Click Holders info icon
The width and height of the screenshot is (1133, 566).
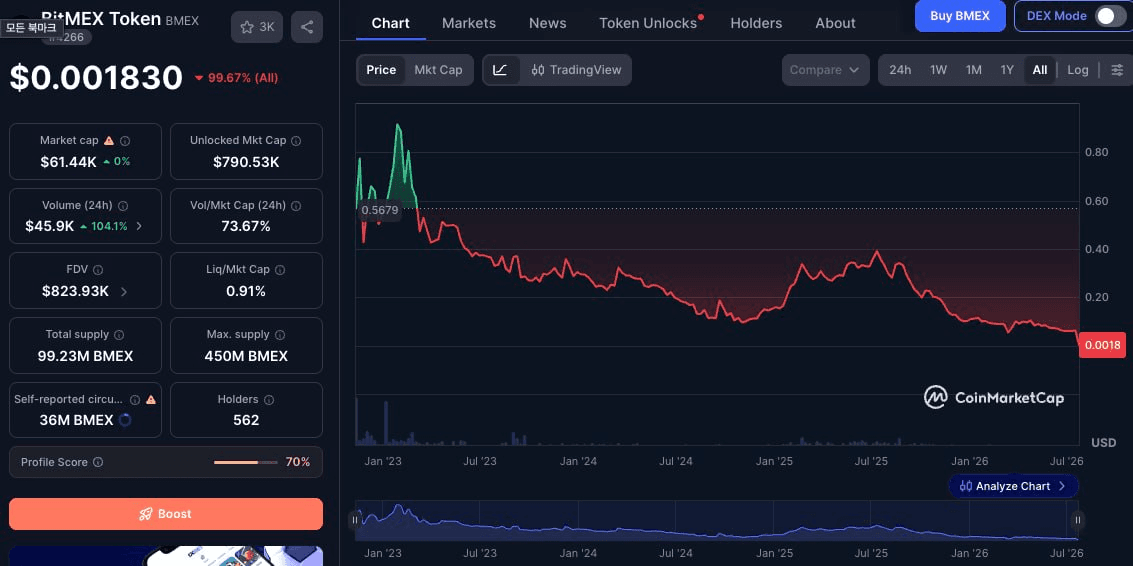point(269,400)
